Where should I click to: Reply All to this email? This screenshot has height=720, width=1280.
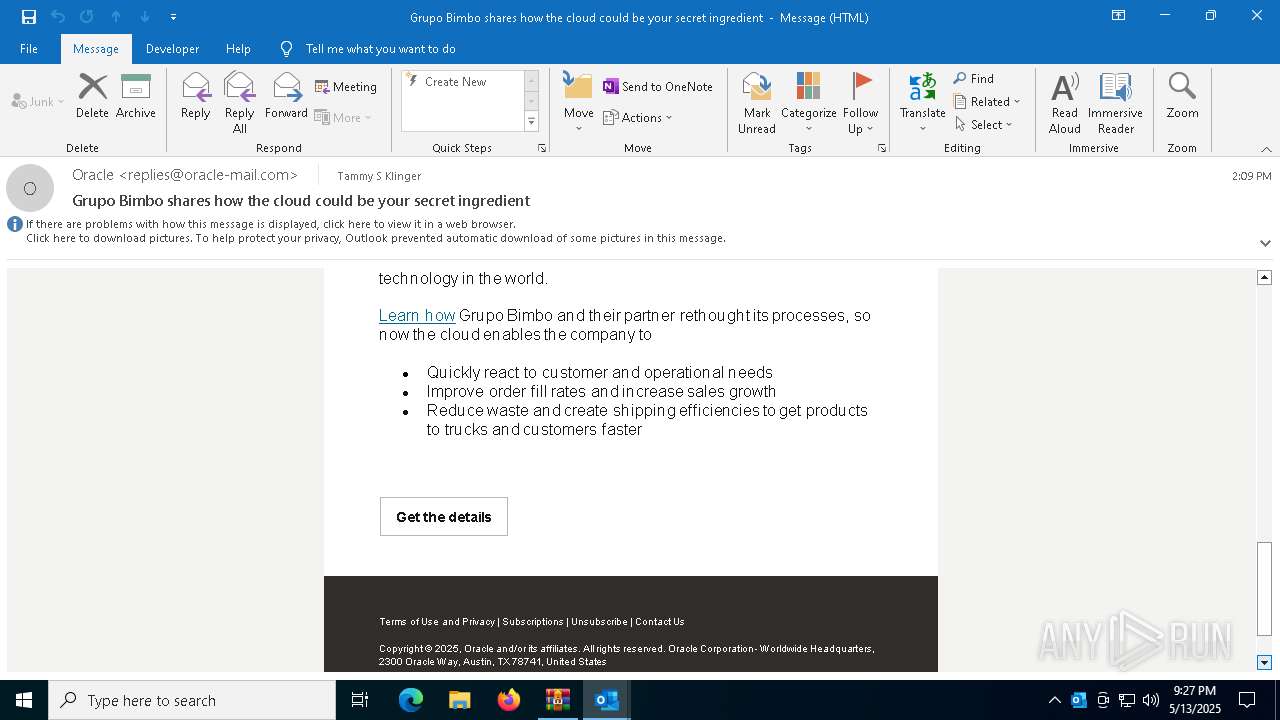(x=240, y=102)
